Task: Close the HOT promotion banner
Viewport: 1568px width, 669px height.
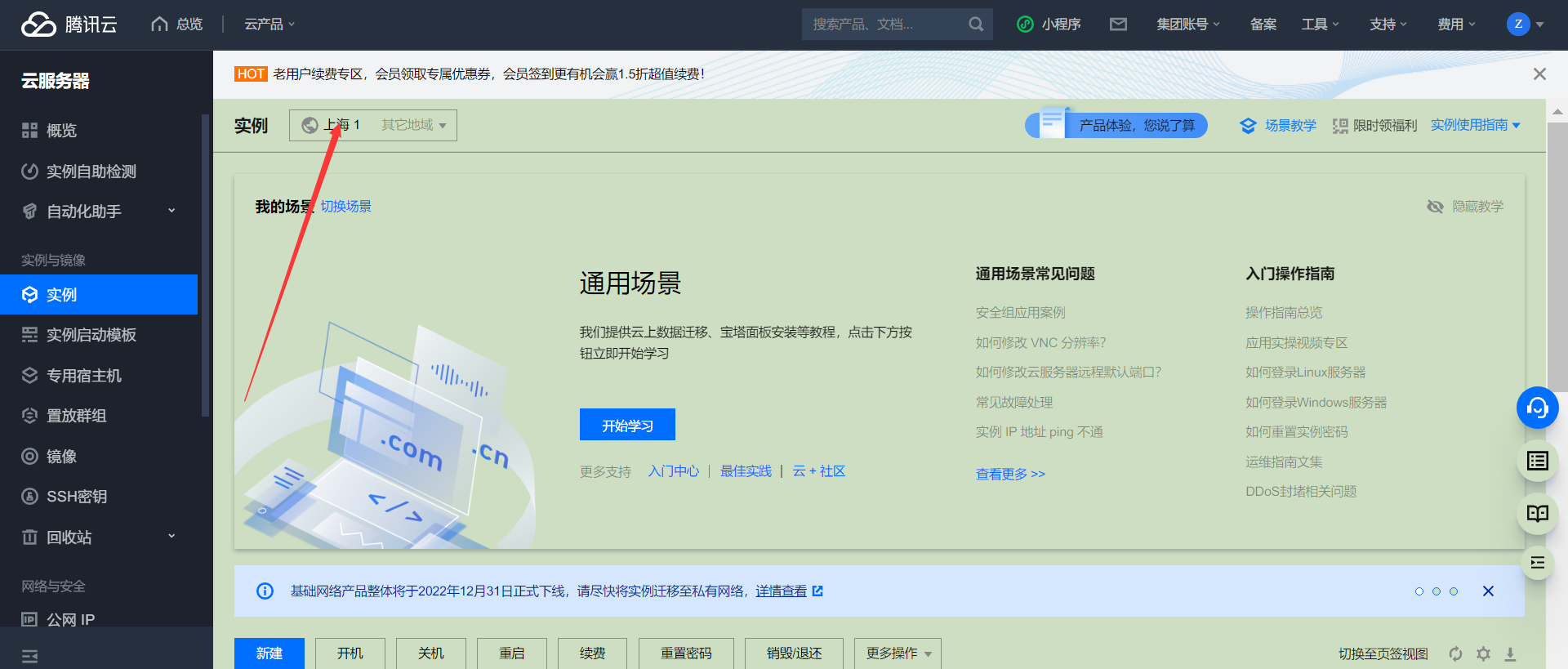Action: tap(1539, 74)
